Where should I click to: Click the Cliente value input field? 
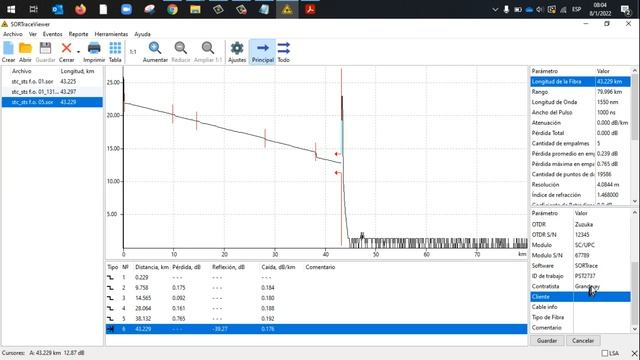pyautogui.click(x=602, y=297)
